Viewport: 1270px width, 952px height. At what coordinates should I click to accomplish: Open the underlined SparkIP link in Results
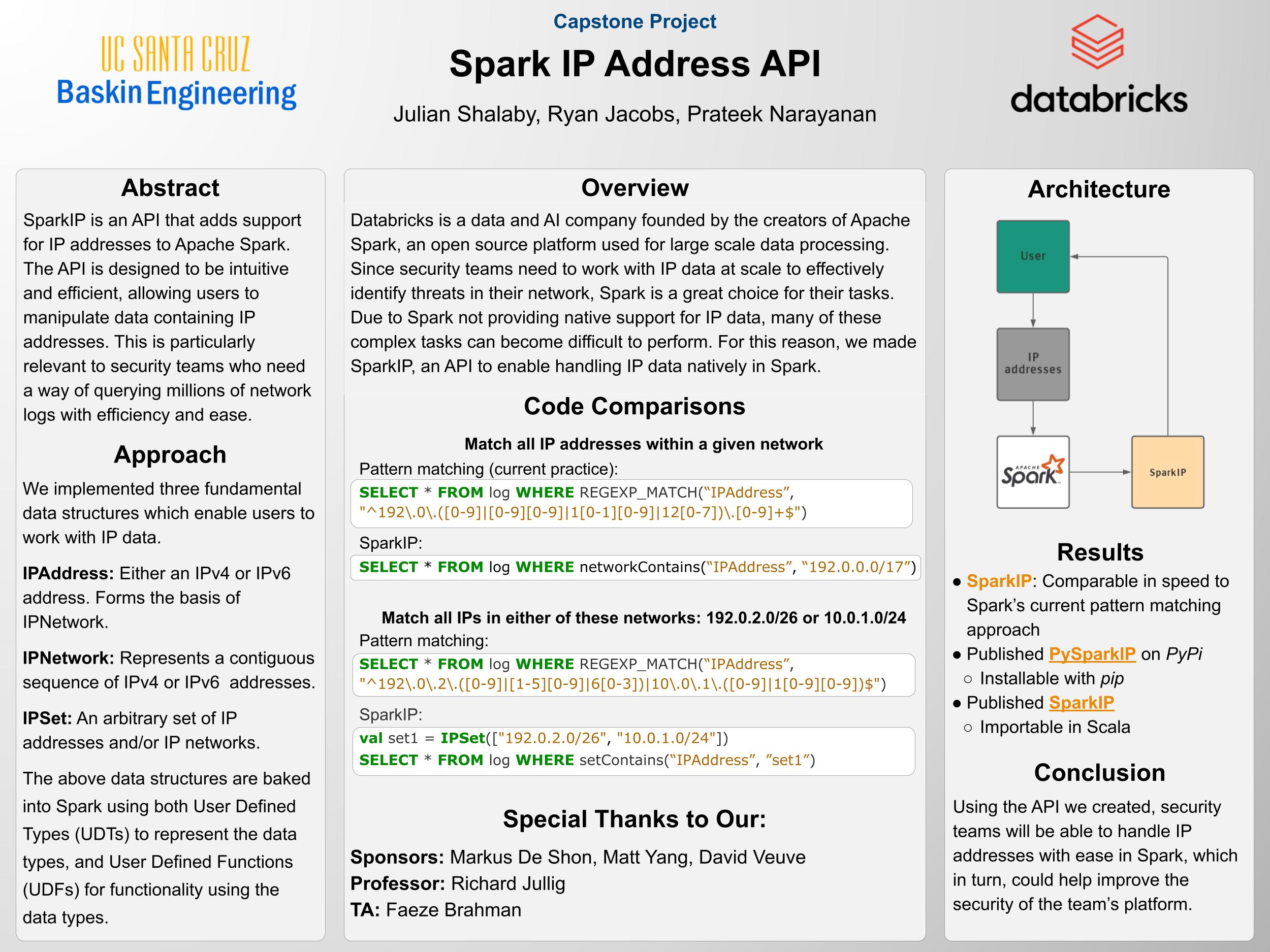coord(1081,703)
